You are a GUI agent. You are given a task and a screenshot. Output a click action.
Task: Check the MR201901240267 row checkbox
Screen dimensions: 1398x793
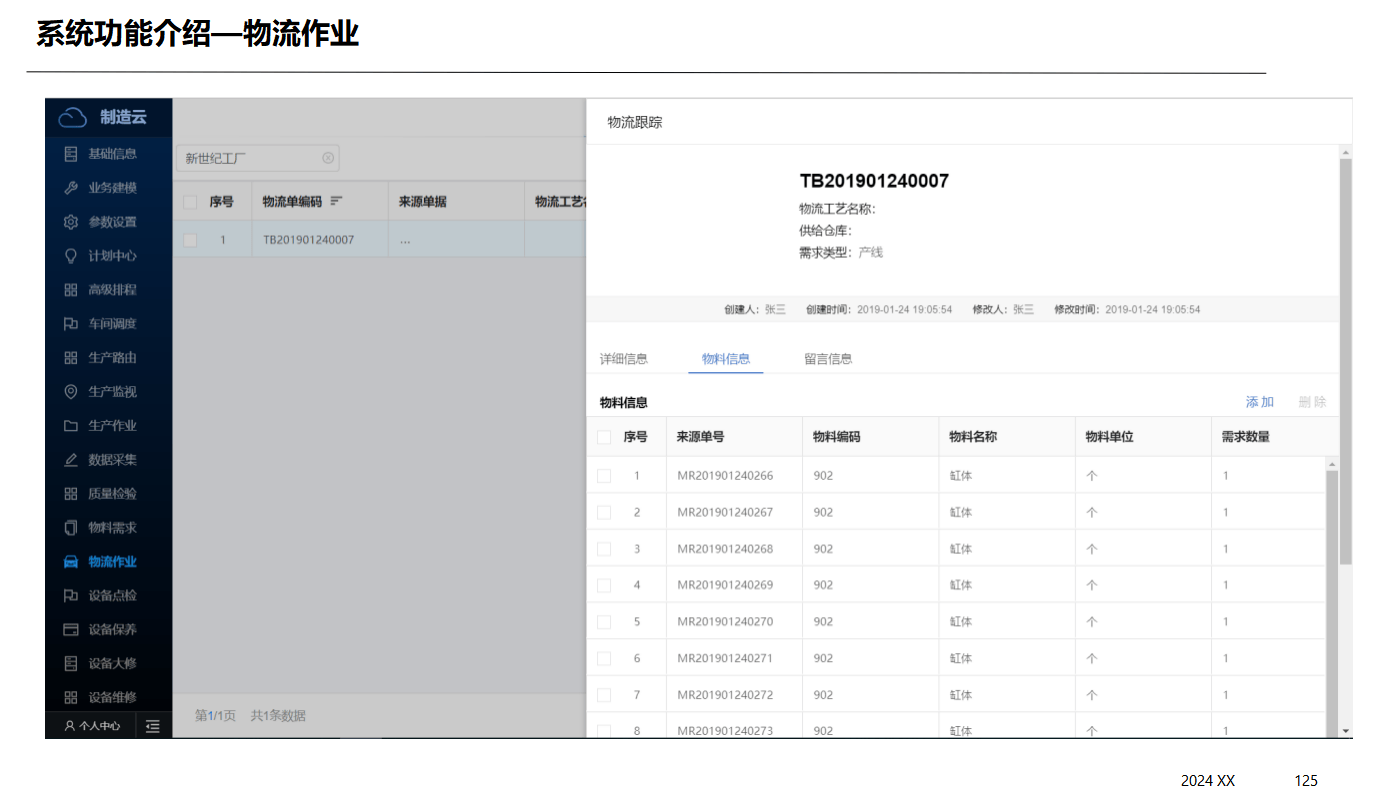click(604, 512)
